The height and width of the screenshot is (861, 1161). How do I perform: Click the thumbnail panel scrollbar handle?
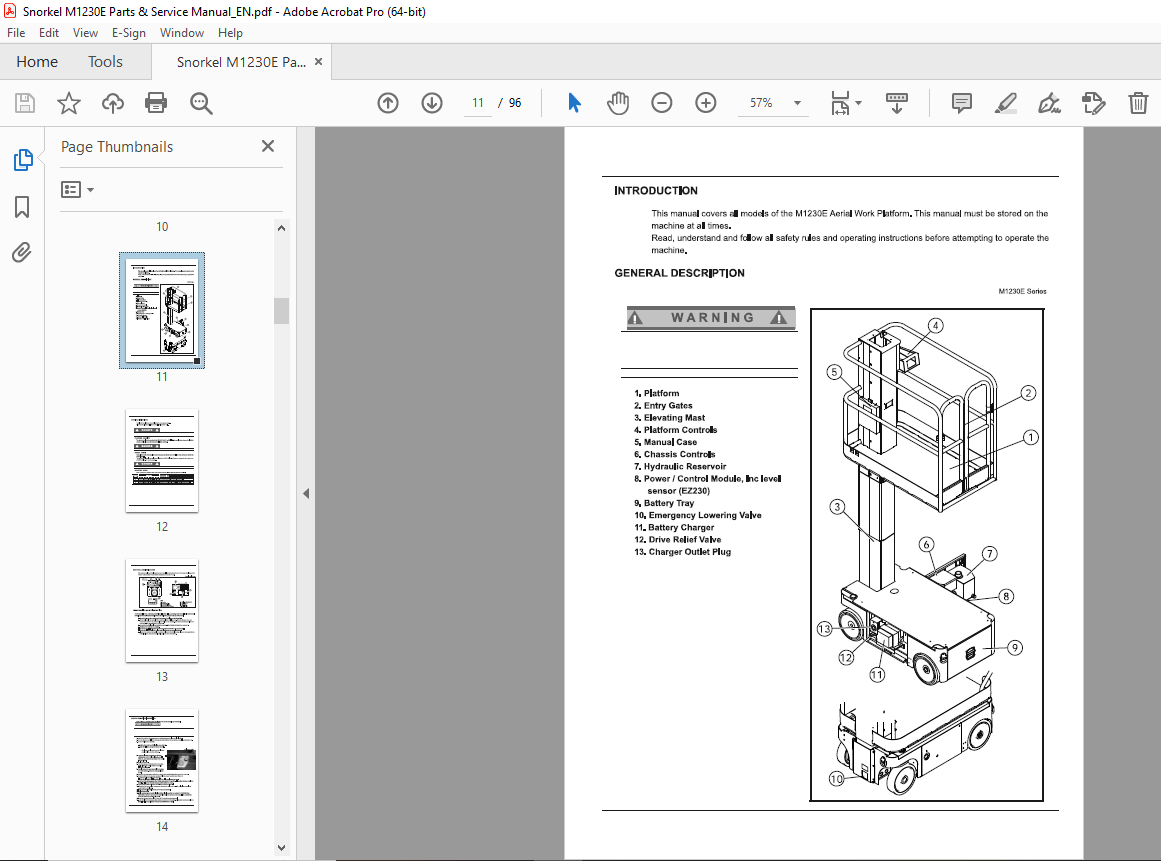tap(281, 311)
